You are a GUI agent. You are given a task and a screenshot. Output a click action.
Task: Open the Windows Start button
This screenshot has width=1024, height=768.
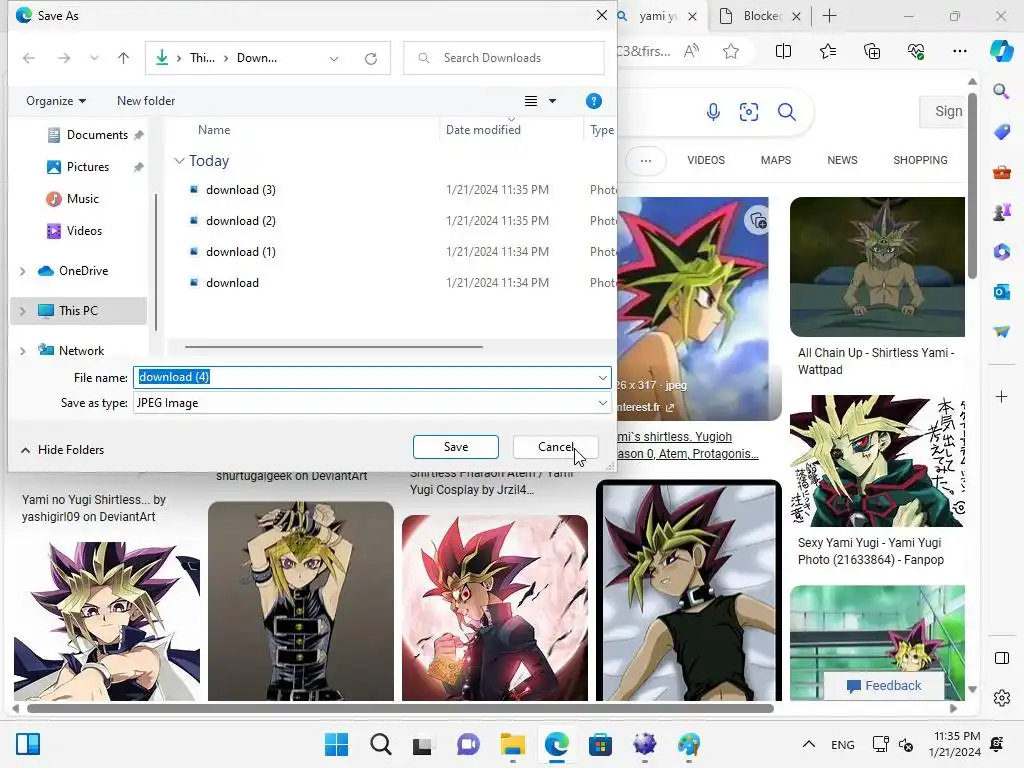336,744
